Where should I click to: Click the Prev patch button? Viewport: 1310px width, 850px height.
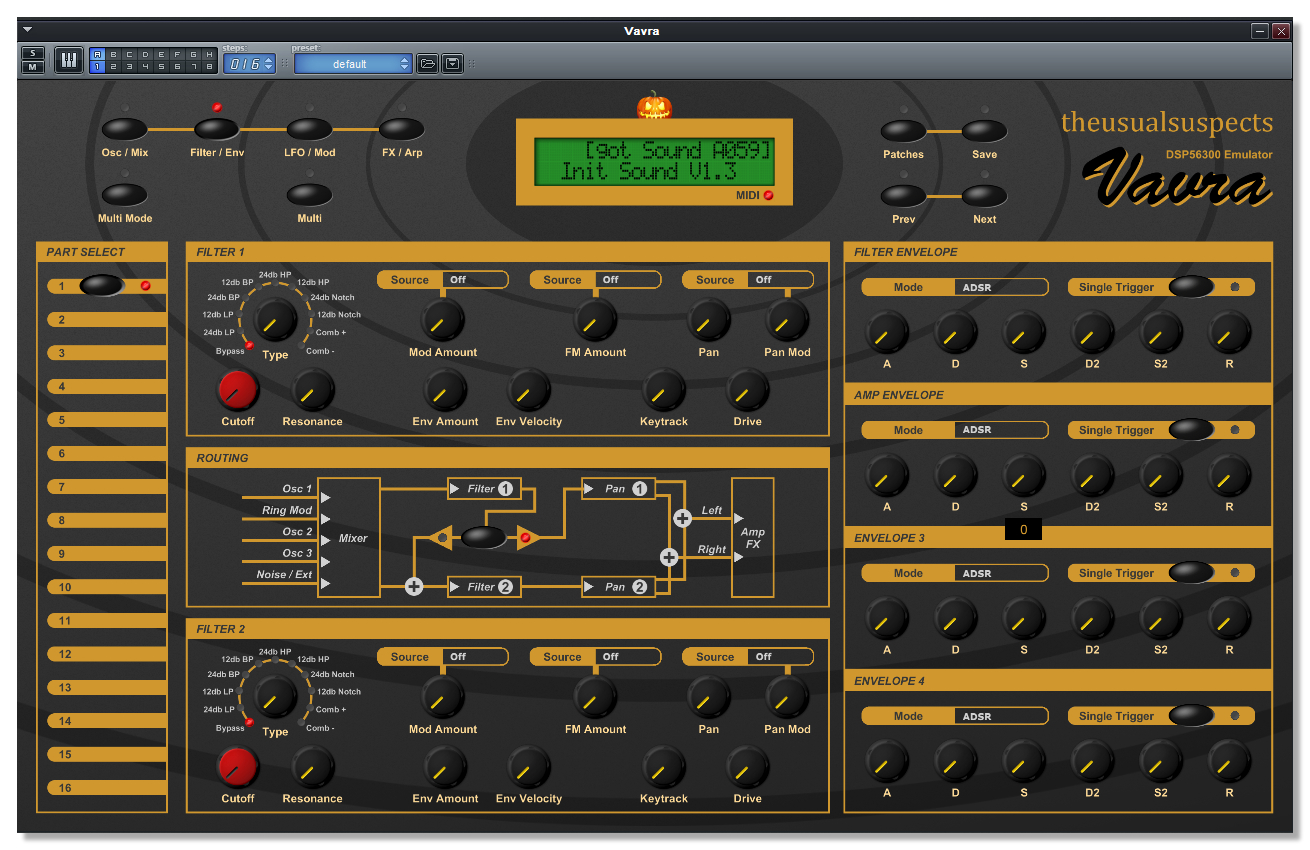tap(903, 196)
